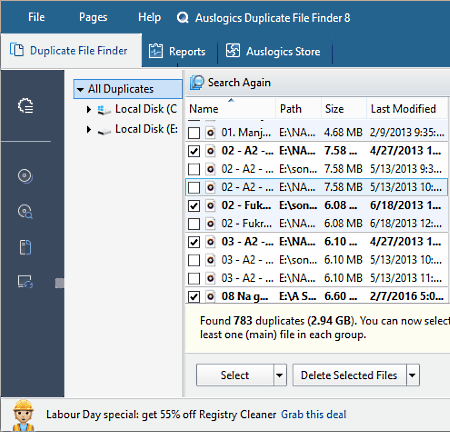This screenshot has width=450, height=432.
Task: Switch to Duplicate File Finder tab
Action: (x=71, y=51)
